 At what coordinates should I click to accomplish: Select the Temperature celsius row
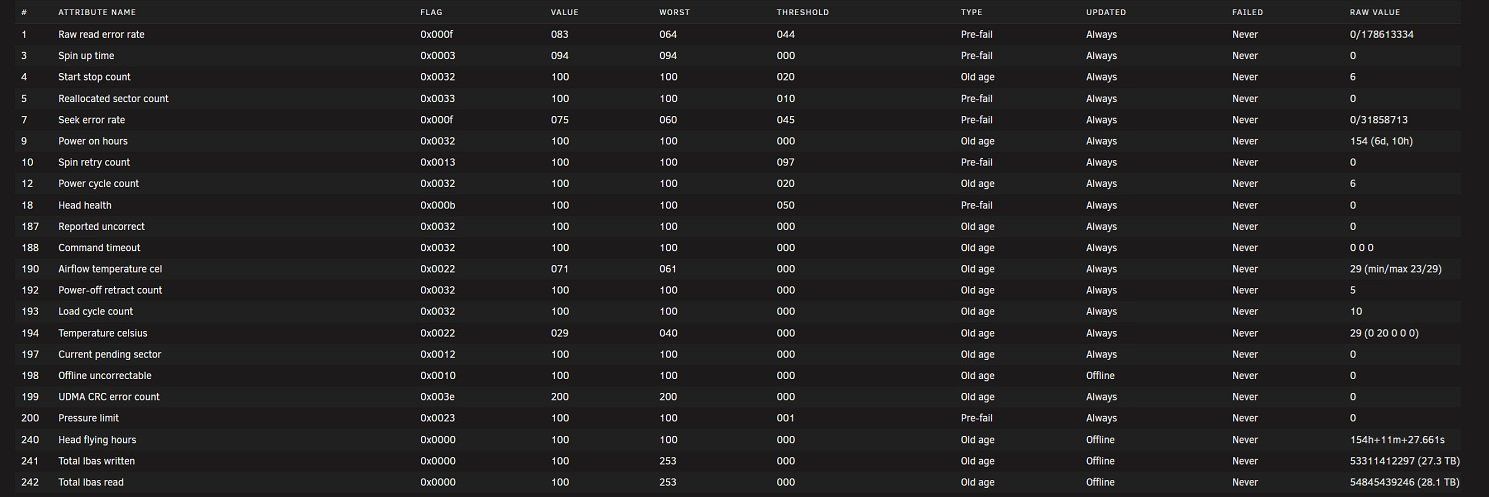(744, 333)
